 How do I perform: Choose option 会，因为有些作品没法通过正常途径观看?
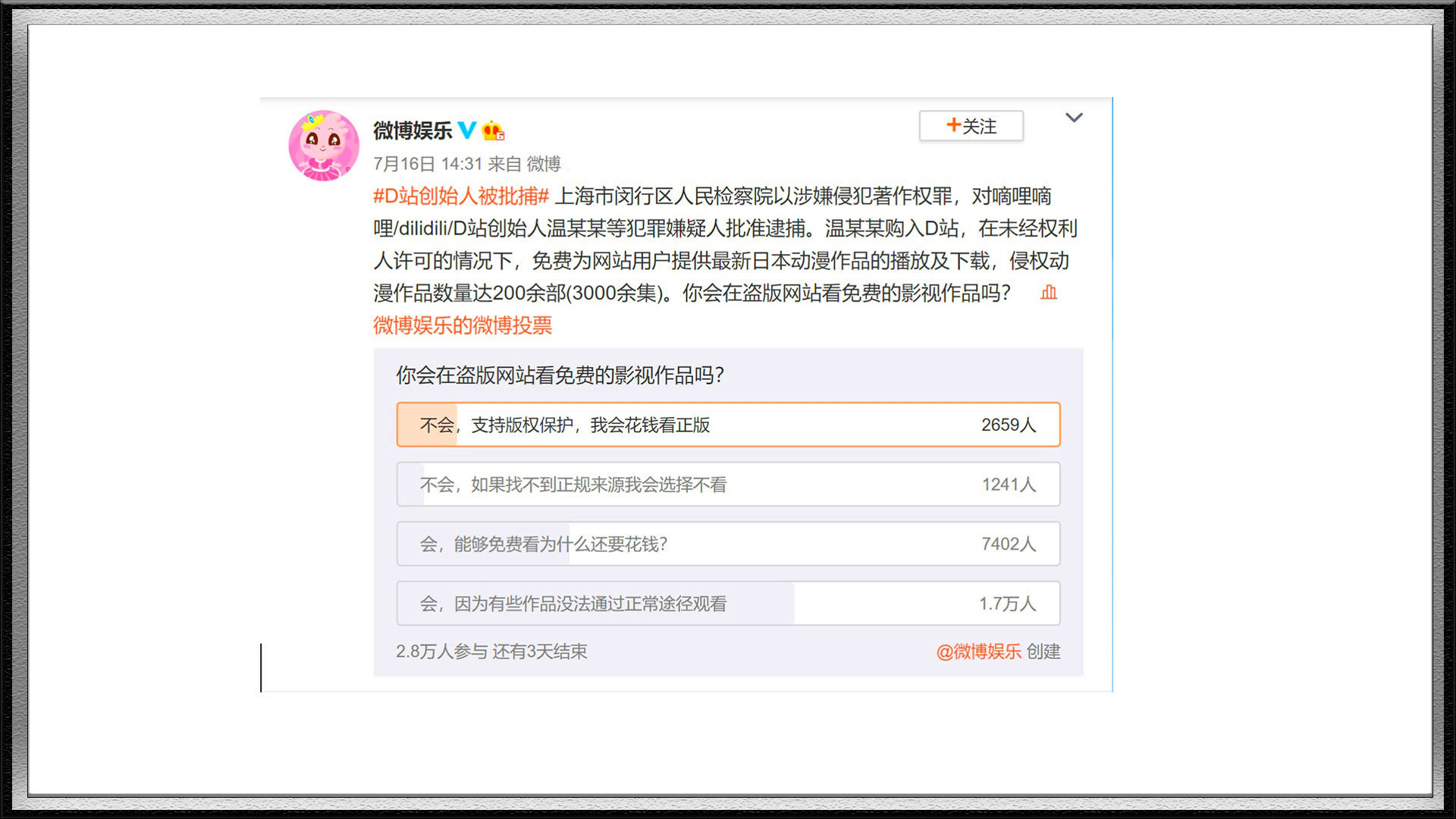(x=573, y=604)
